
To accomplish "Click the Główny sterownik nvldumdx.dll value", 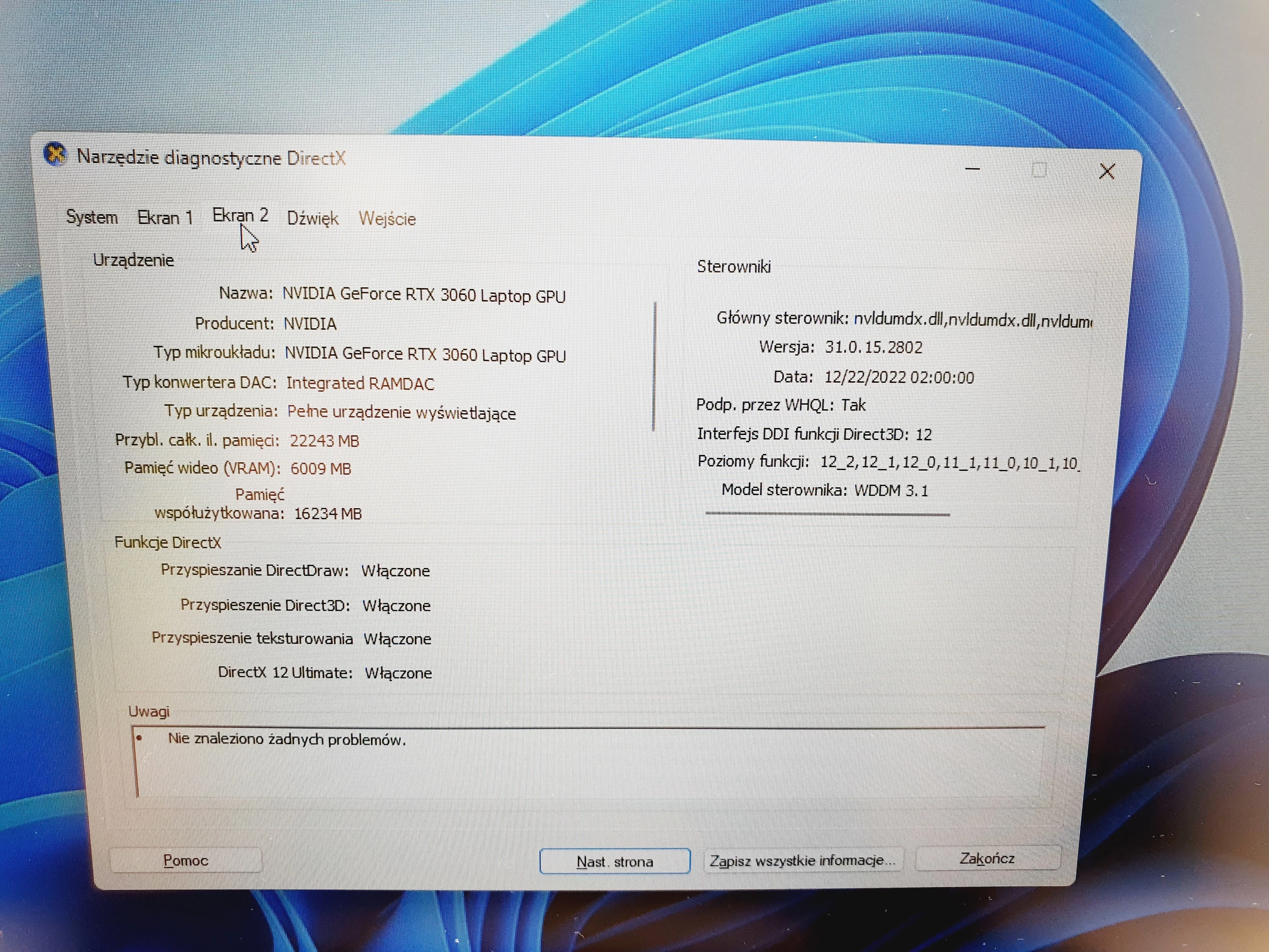I will point(973,320).
